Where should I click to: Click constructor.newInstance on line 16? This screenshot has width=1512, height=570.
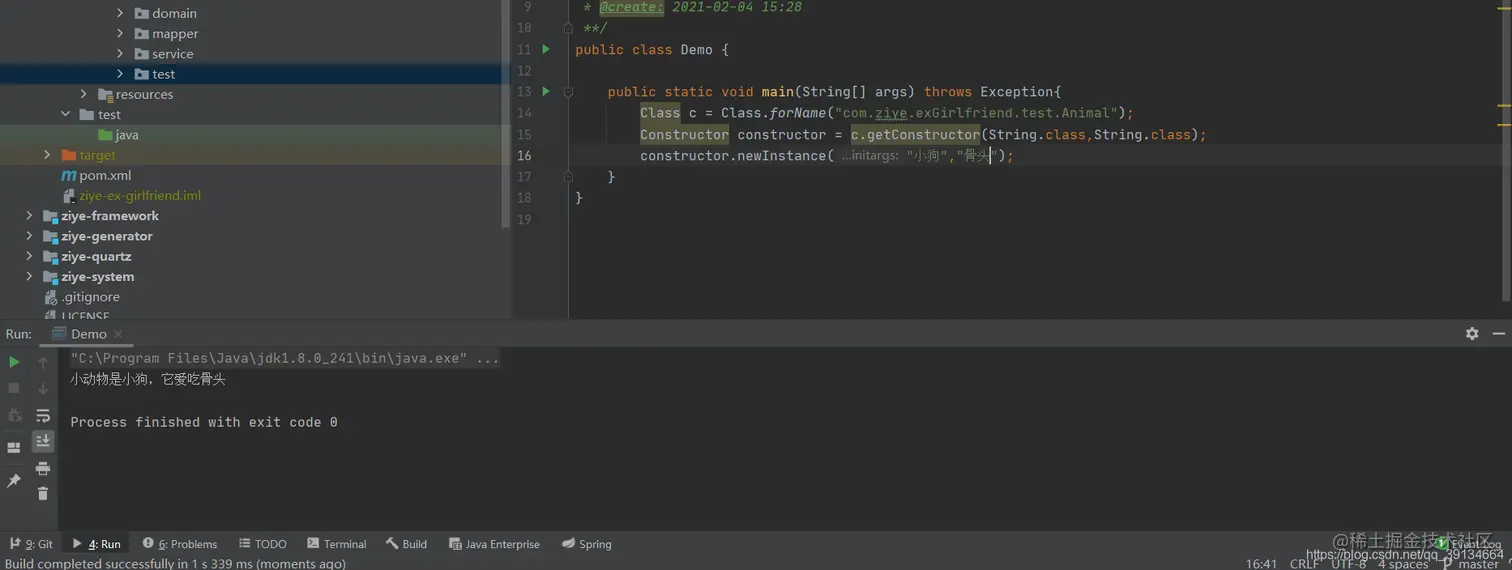(x=733, y=156)
